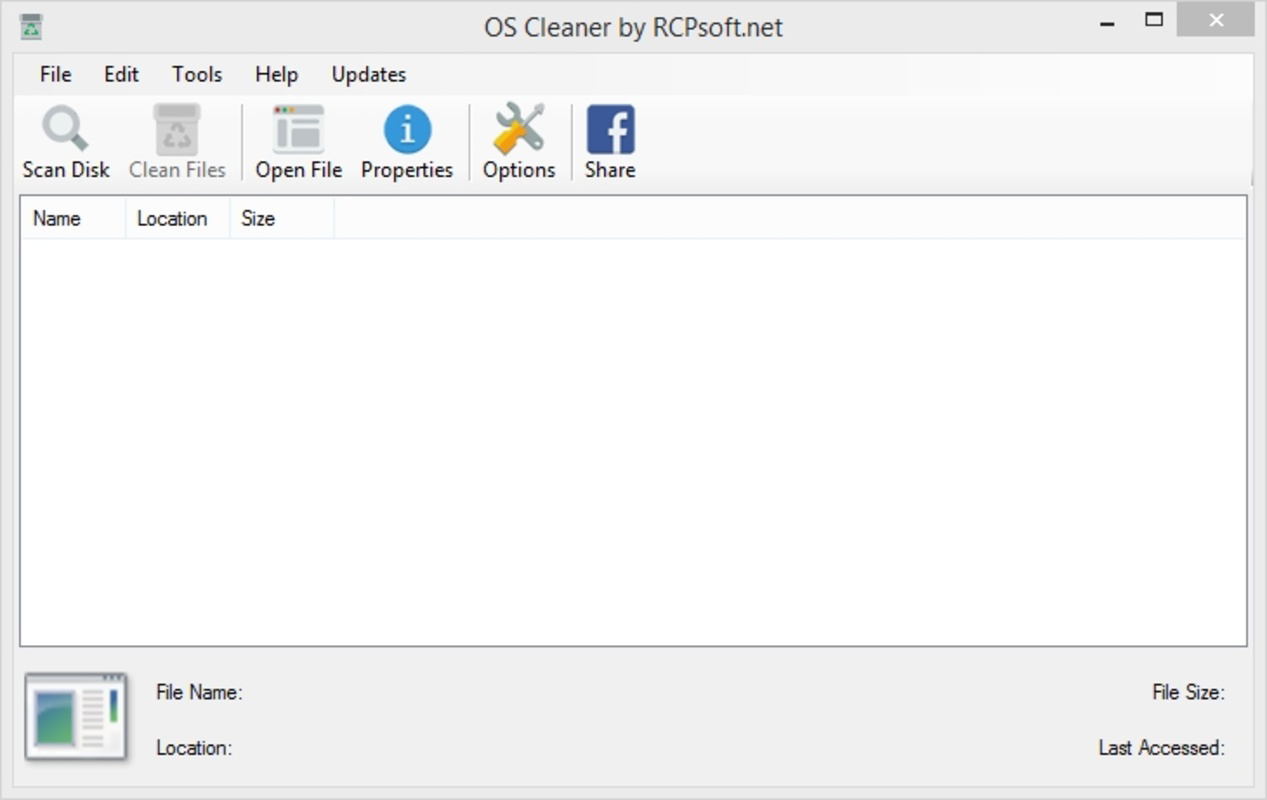Click the file preview thumbnail icon
Viewport: 1267px width, 800px height.
click(77, 717)
